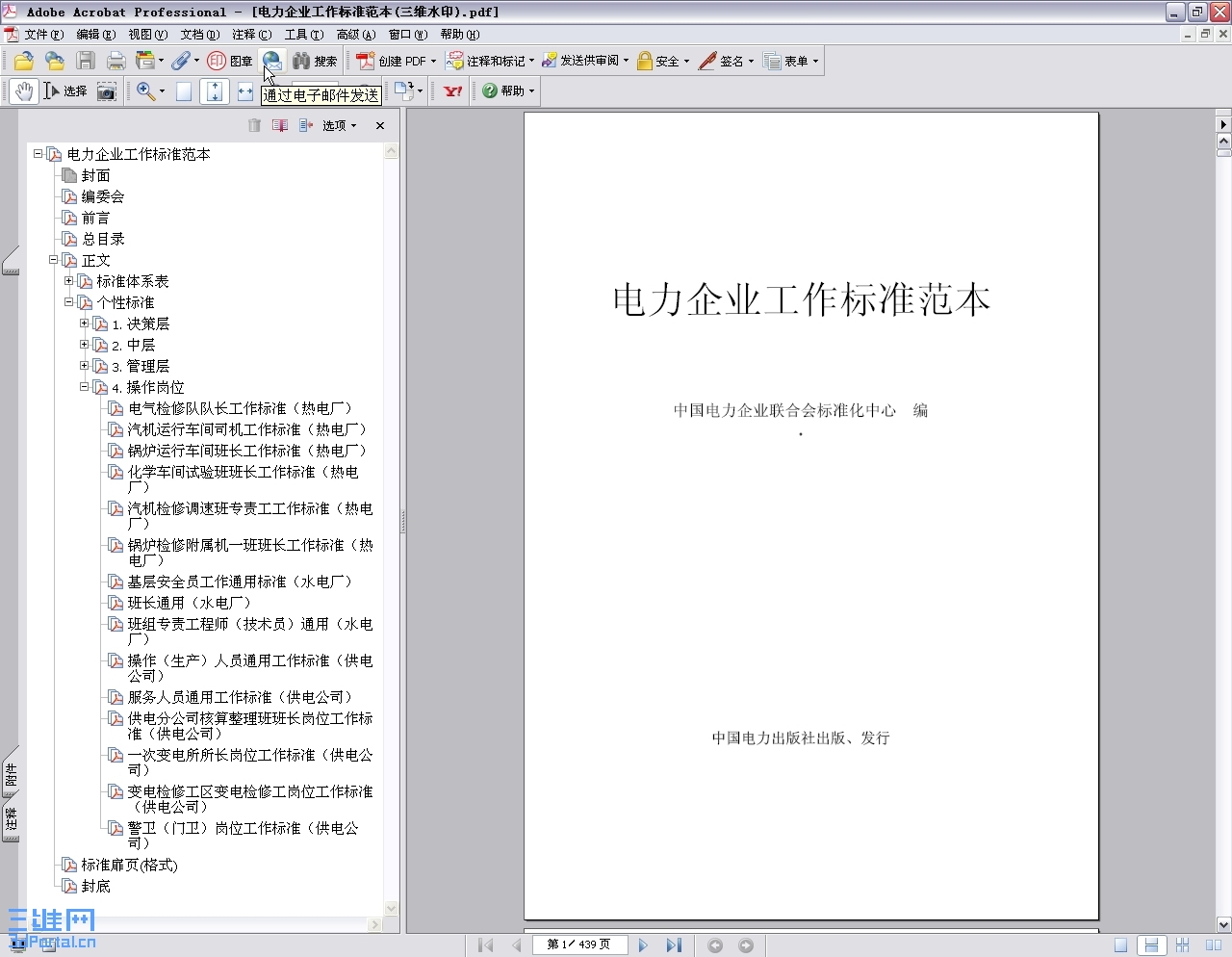The height and width of the screenshot is (957, 1232).
Task: Click the 图章 stamp tool
Action: pyautogui.click(x=230, y=61)
